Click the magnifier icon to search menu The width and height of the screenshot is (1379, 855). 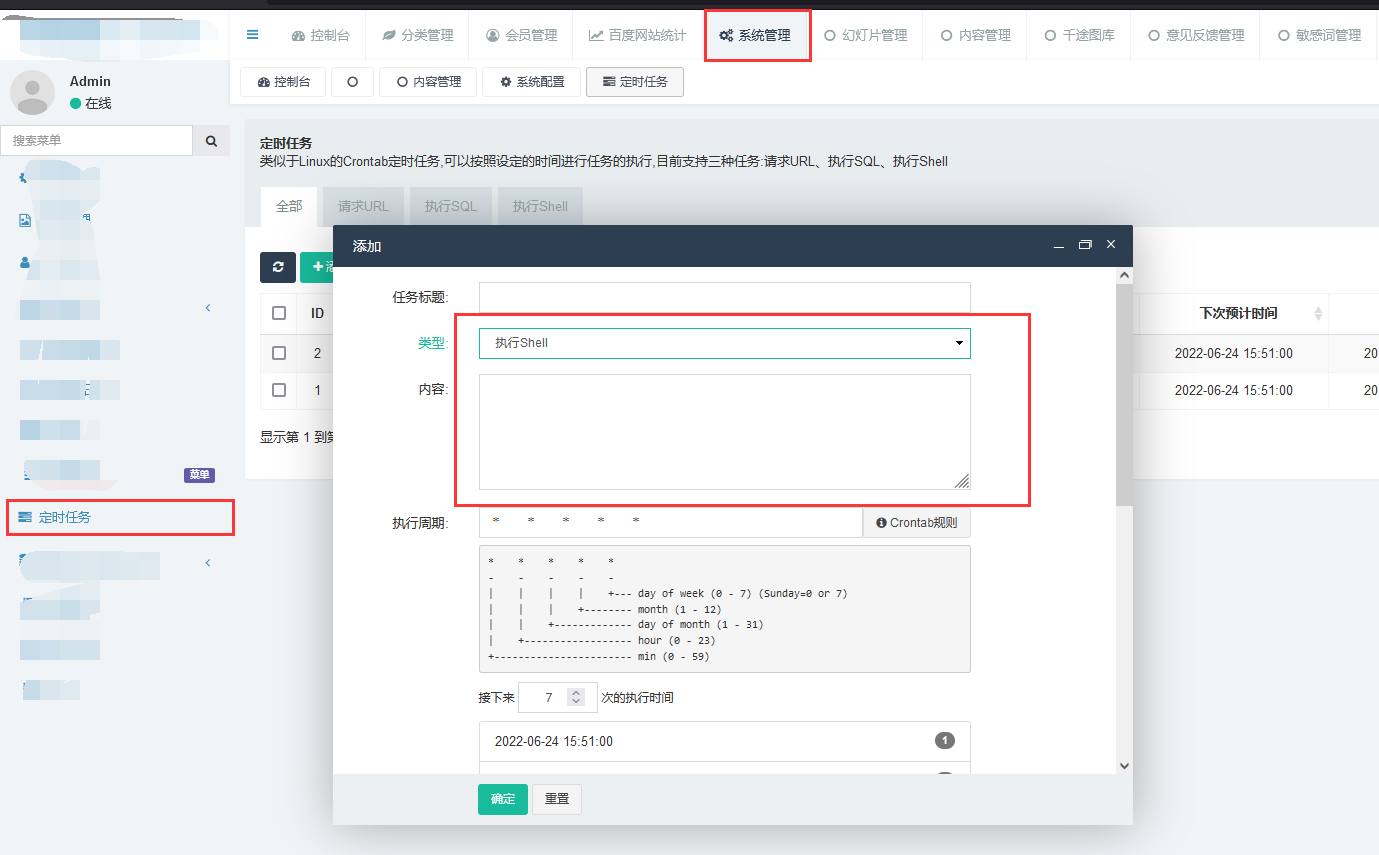pyautogui.click(x=211, y=140)
